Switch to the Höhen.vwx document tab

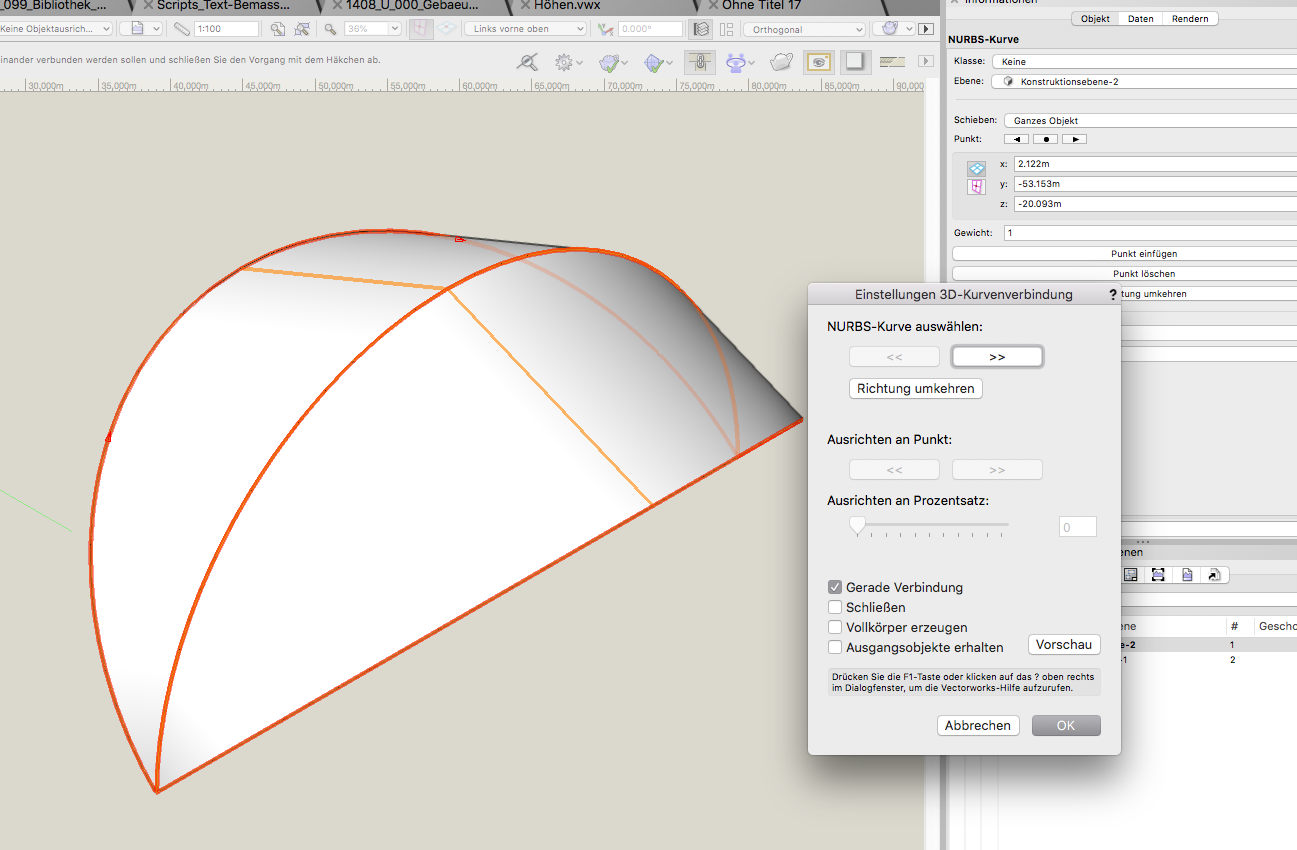click(x=566, y=5)
